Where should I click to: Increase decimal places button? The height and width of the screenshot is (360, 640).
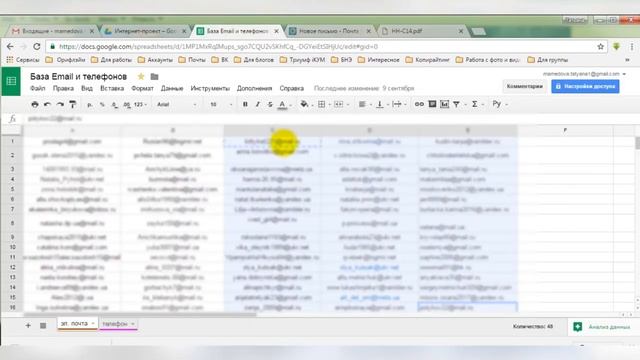[x=127, y=104]
